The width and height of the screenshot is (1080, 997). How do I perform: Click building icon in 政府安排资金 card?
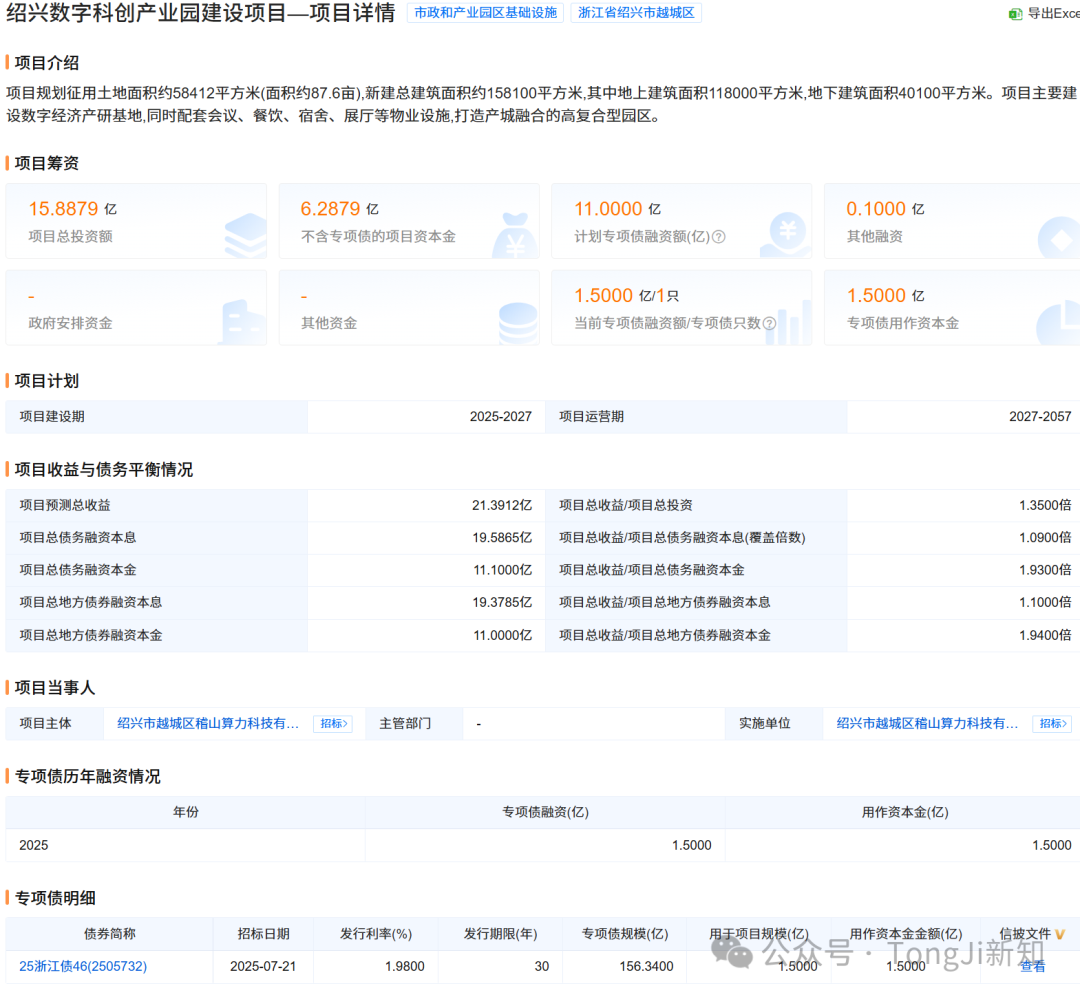243,322
